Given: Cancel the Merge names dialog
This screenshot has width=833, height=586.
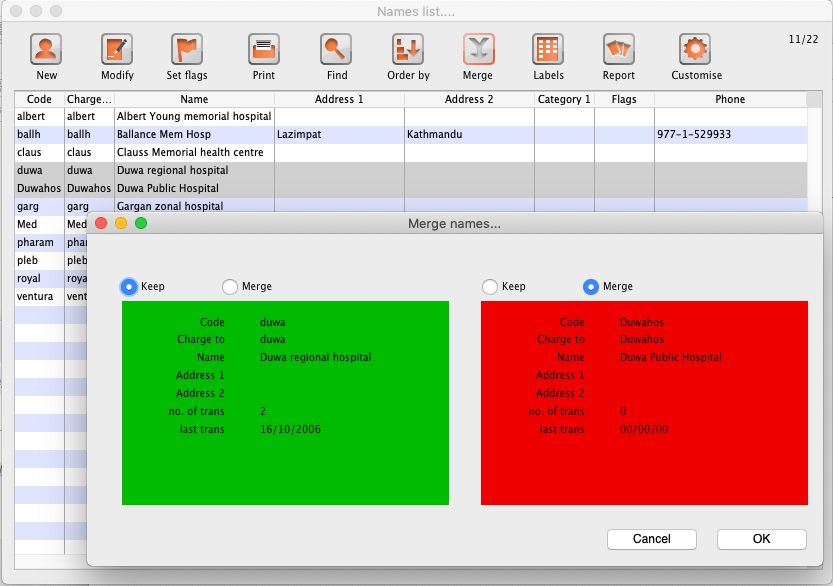Looking at the screenshot, I should pos(651,539).
